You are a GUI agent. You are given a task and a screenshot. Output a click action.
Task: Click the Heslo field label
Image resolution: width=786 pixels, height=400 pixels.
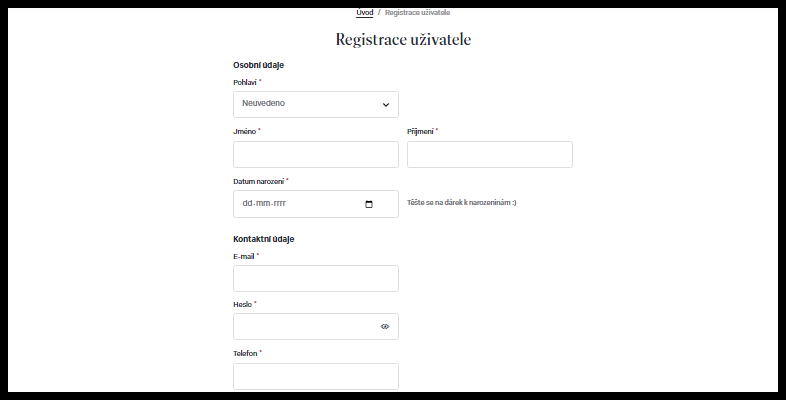pyautogui.click(x=242, y=304)
